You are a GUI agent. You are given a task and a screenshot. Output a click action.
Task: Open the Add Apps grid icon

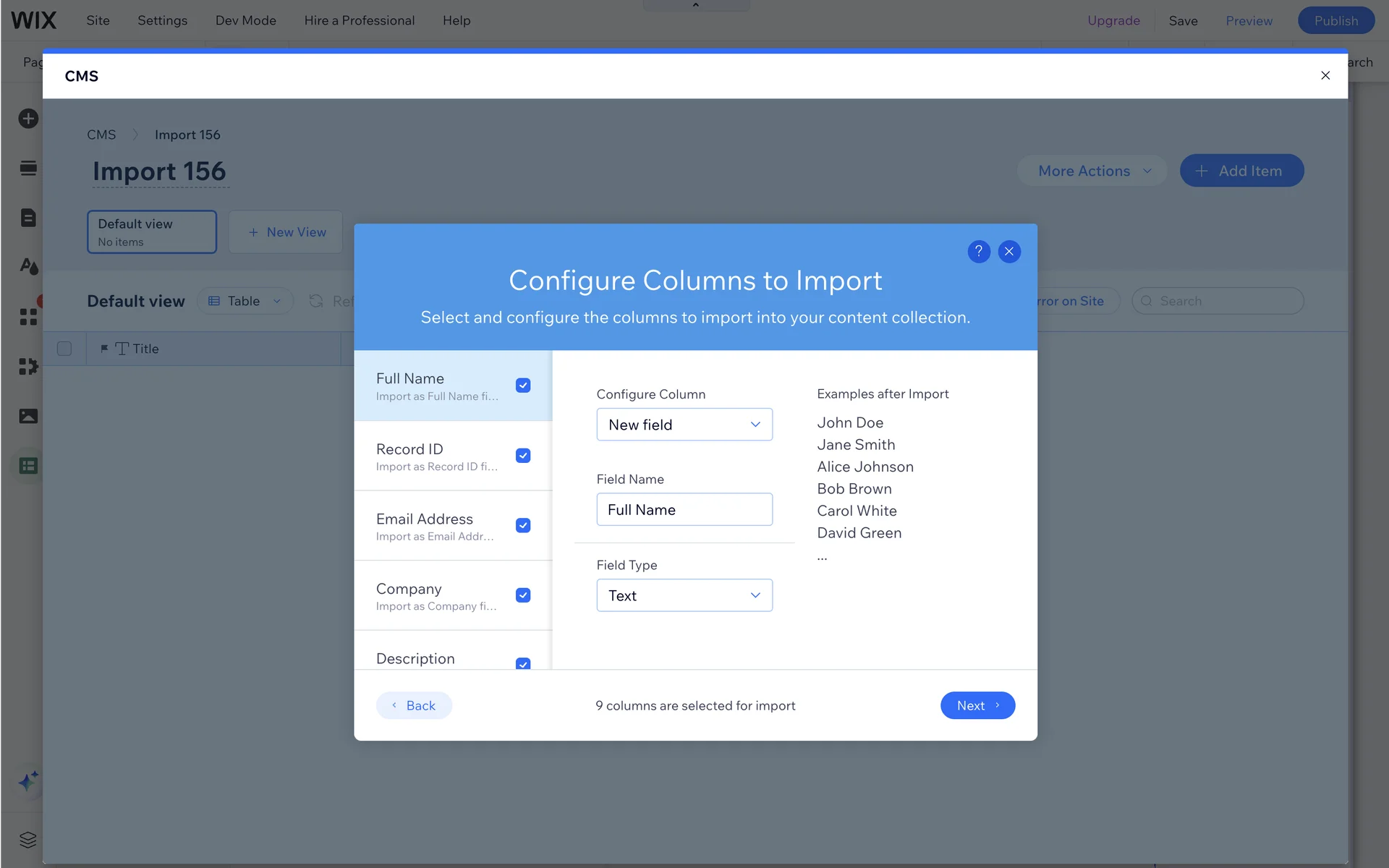click(x=28, y=317)
